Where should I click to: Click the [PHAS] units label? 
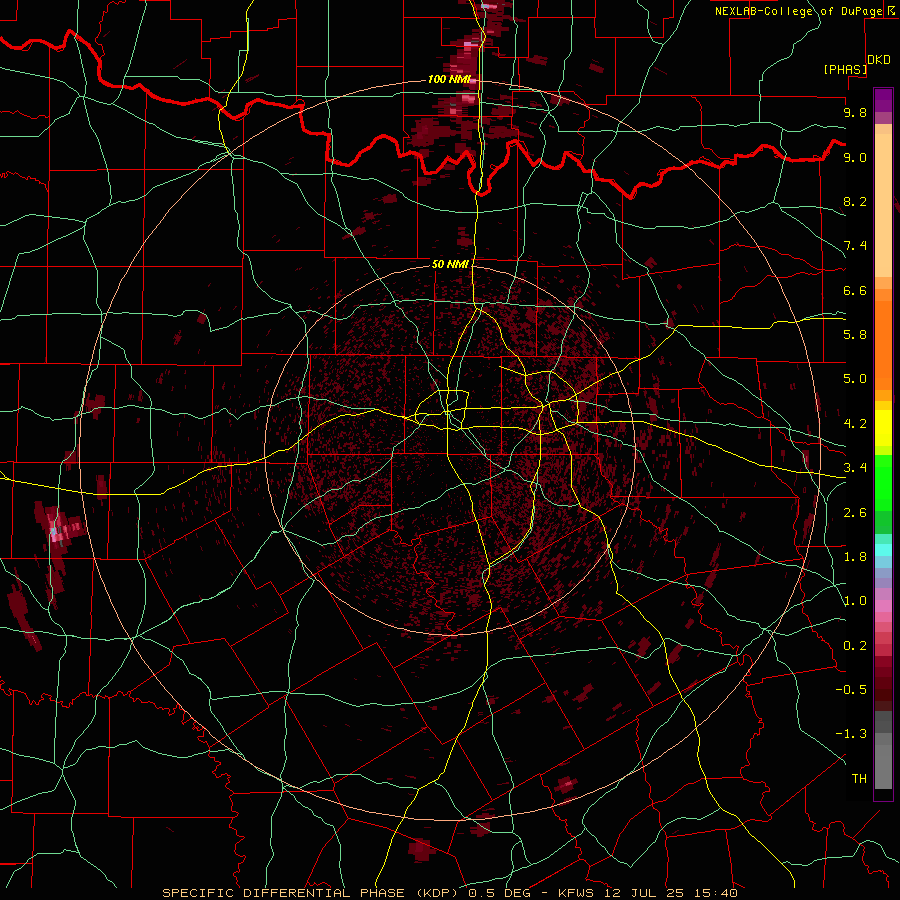point(845,69)
